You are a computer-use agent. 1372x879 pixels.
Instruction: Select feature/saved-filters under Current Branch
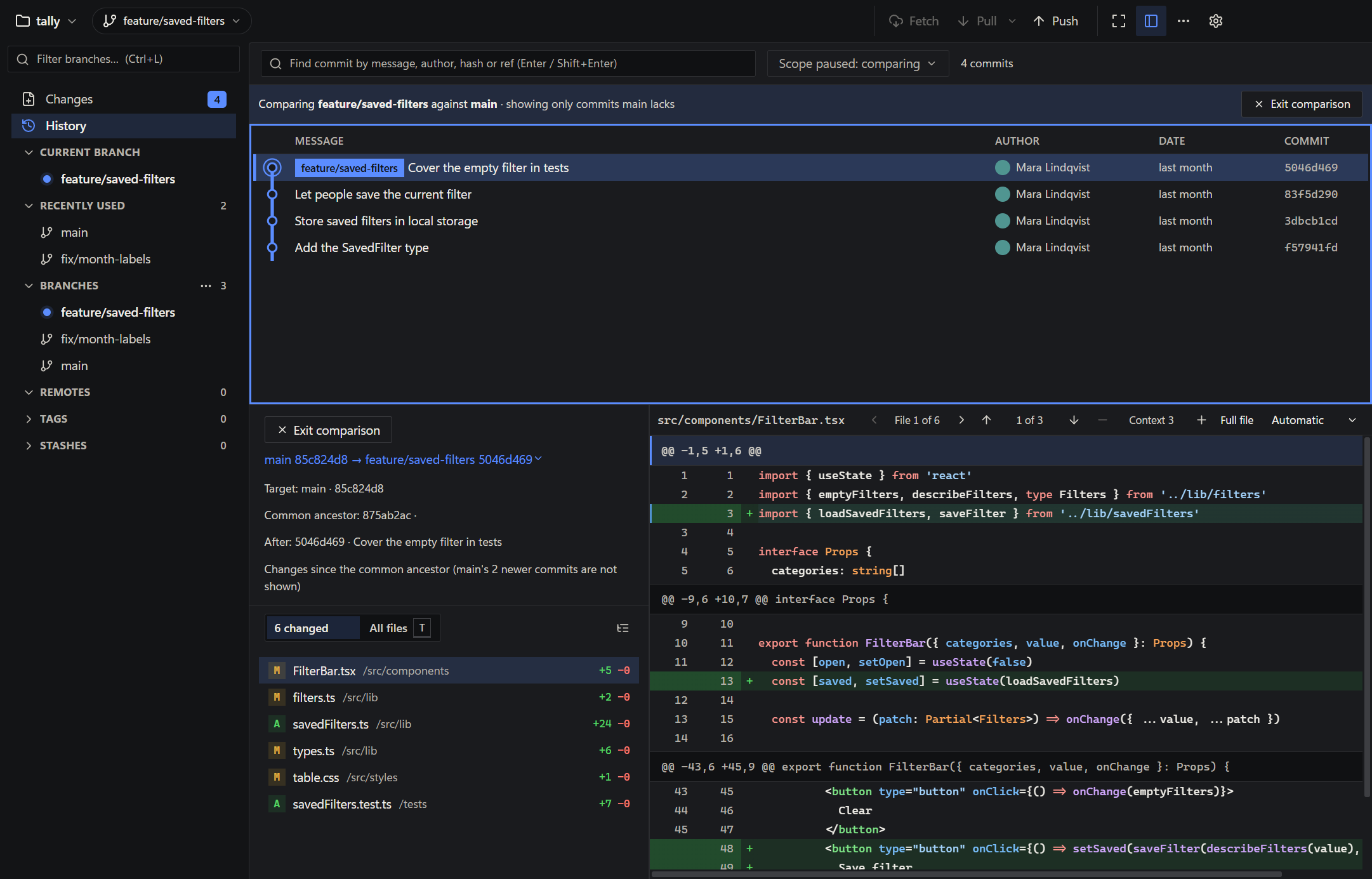(x=124, y=179)
